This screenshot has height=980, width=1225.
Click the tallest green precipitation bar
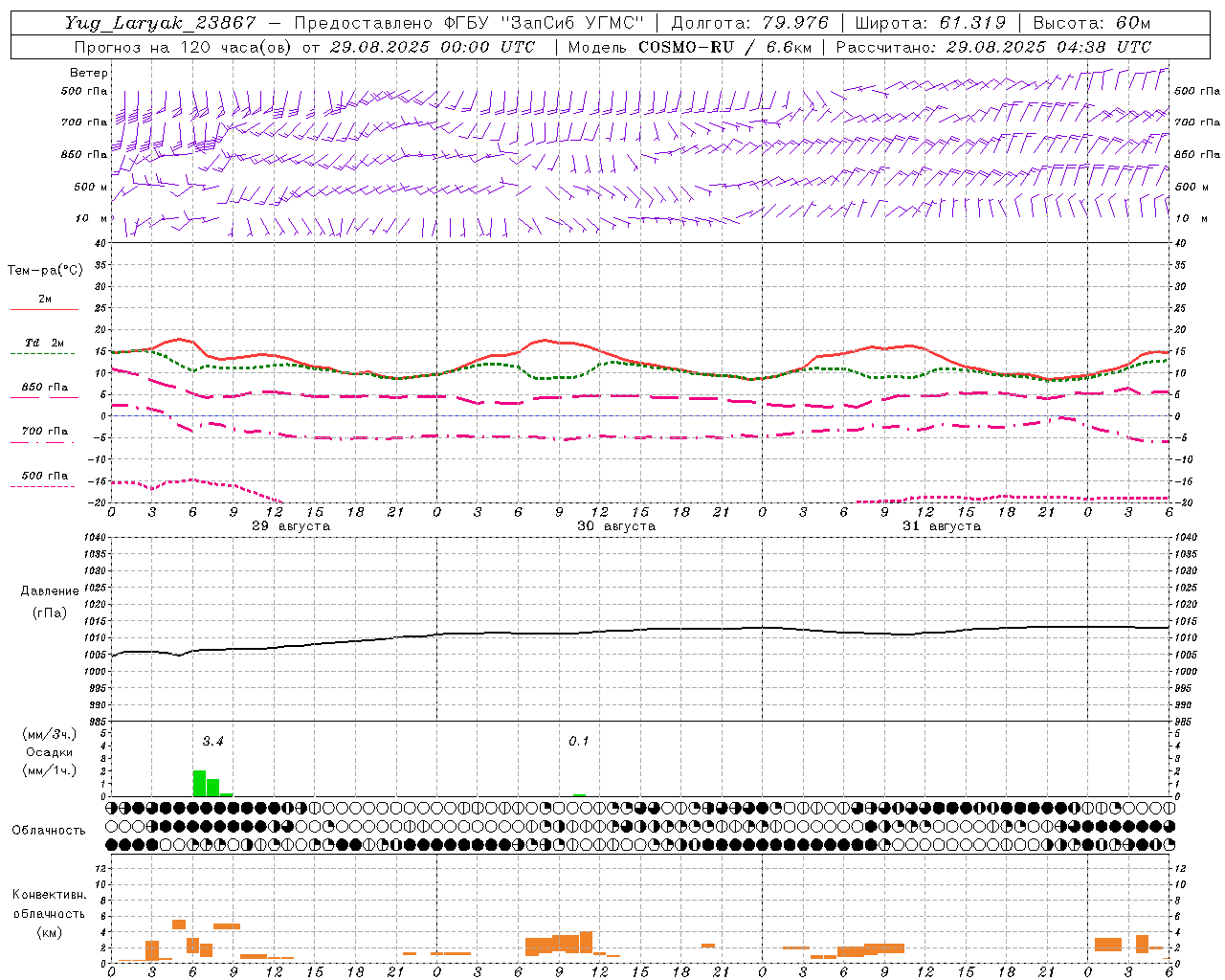[199, 783]
